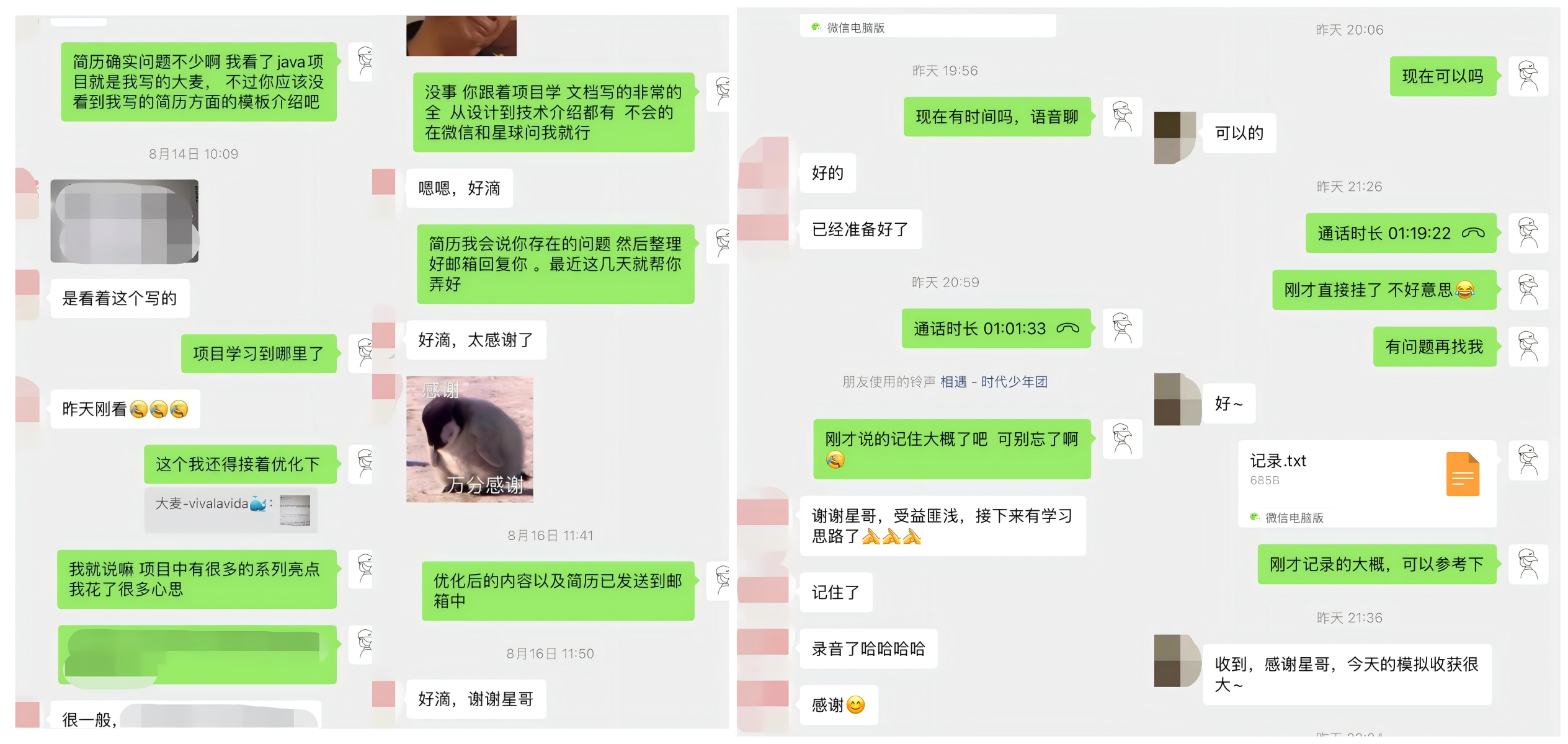Click the avatar beside 刚才直接挂了 message
The height and width of the screenshot is (744, 1568).
pyautogui.click(x=1528, y=290)
